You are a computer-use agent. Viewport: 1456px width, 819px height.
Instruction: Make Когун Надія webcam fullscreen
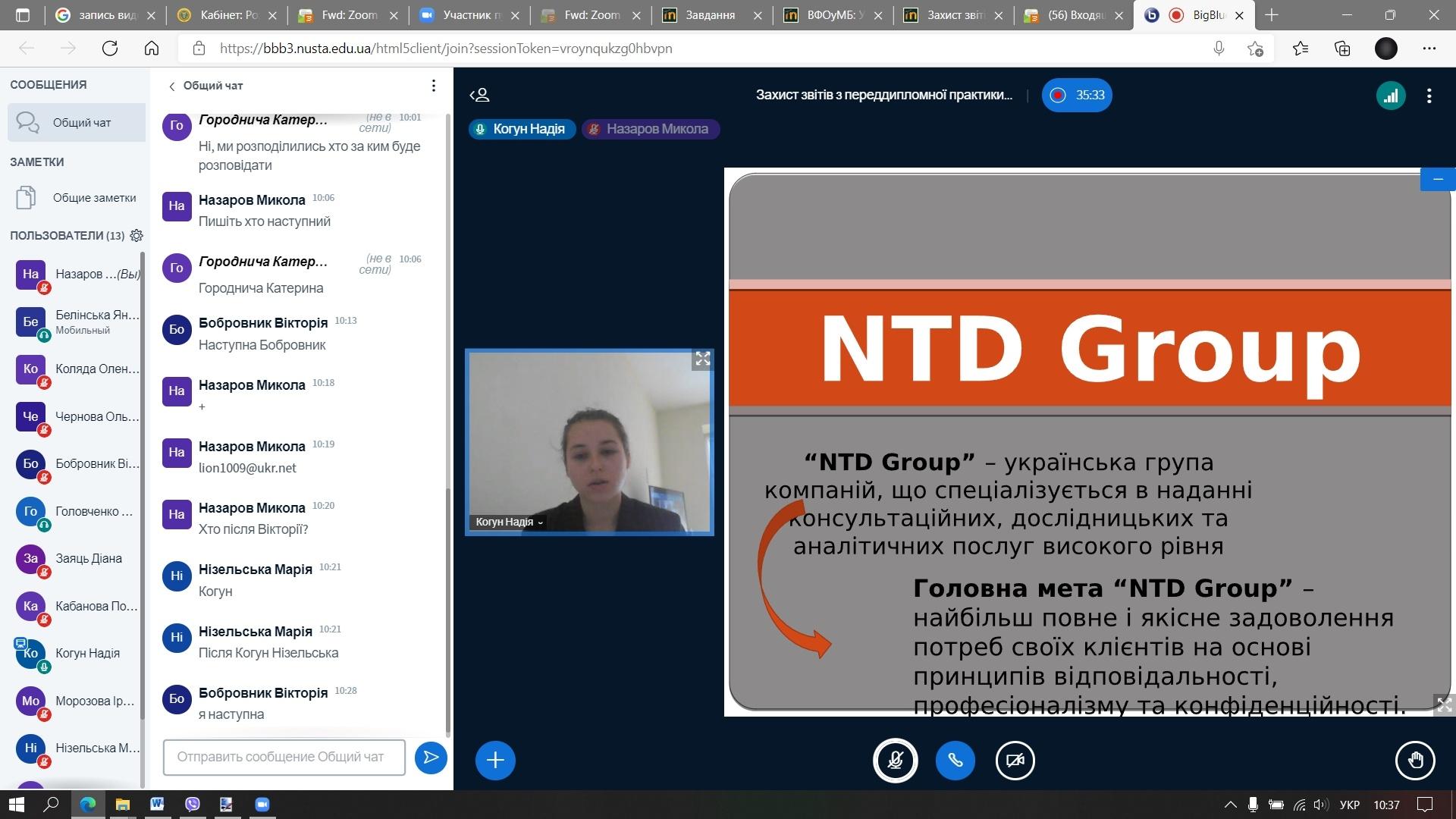[703, 359]
